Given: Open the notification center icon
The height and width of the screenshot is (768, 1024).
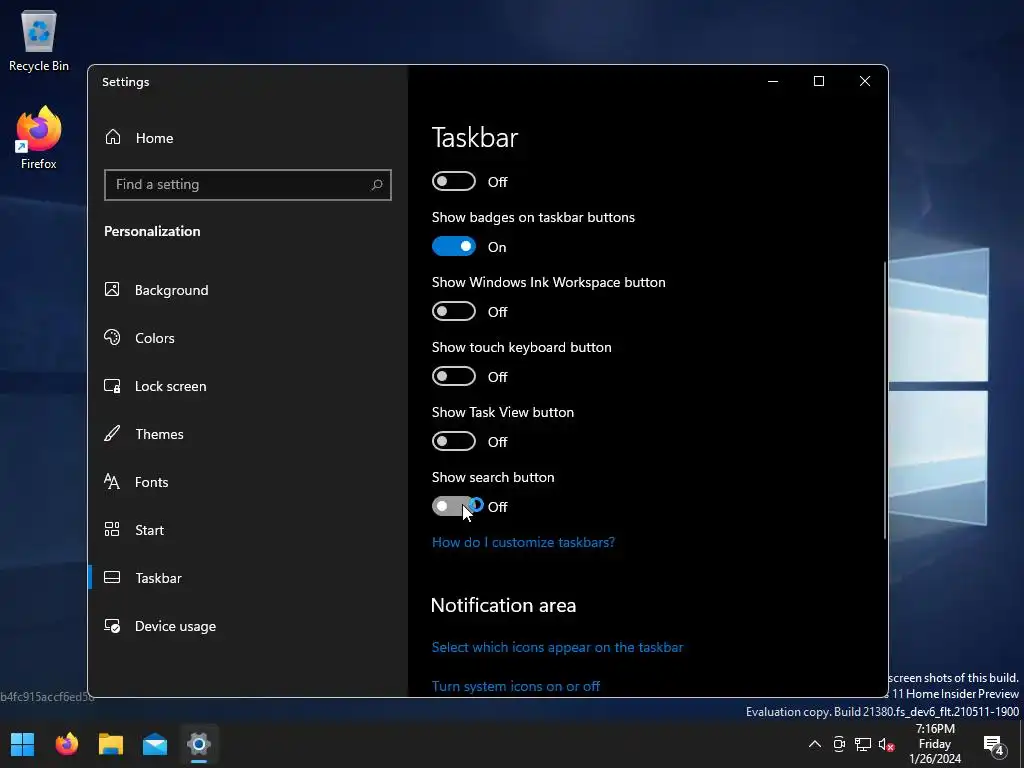Looking at the screenshot, I should [994, 744].
